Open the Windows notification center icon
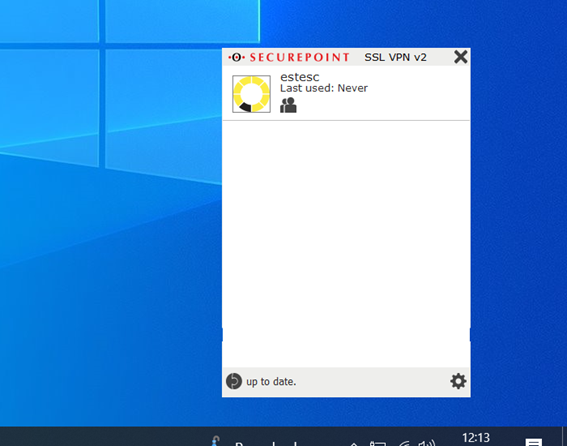 pyautogui.click(x=534, y=442)
